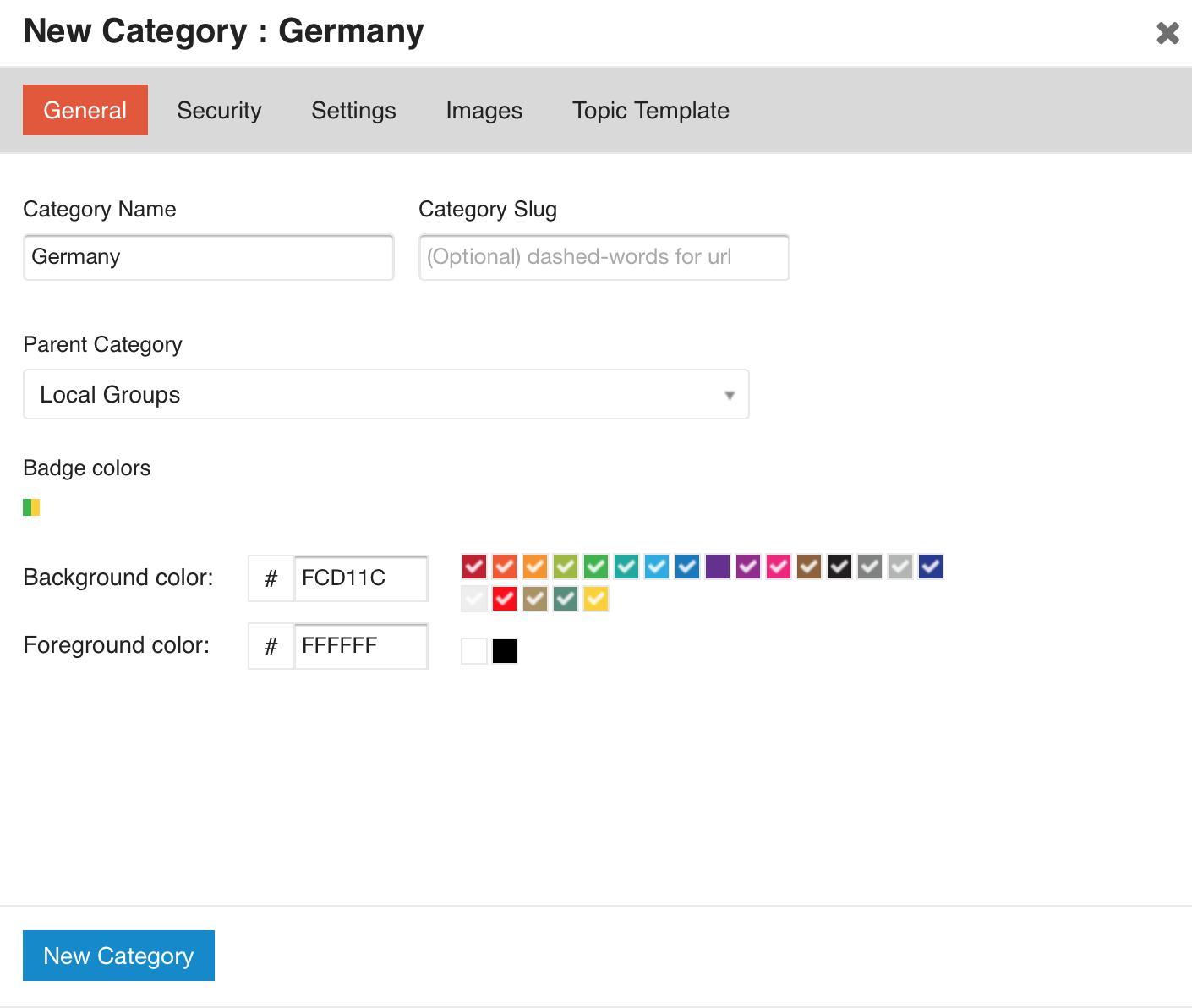The image size is (1192, 1008).
Task: Set foreground to the white swatch
Action: 474,651
